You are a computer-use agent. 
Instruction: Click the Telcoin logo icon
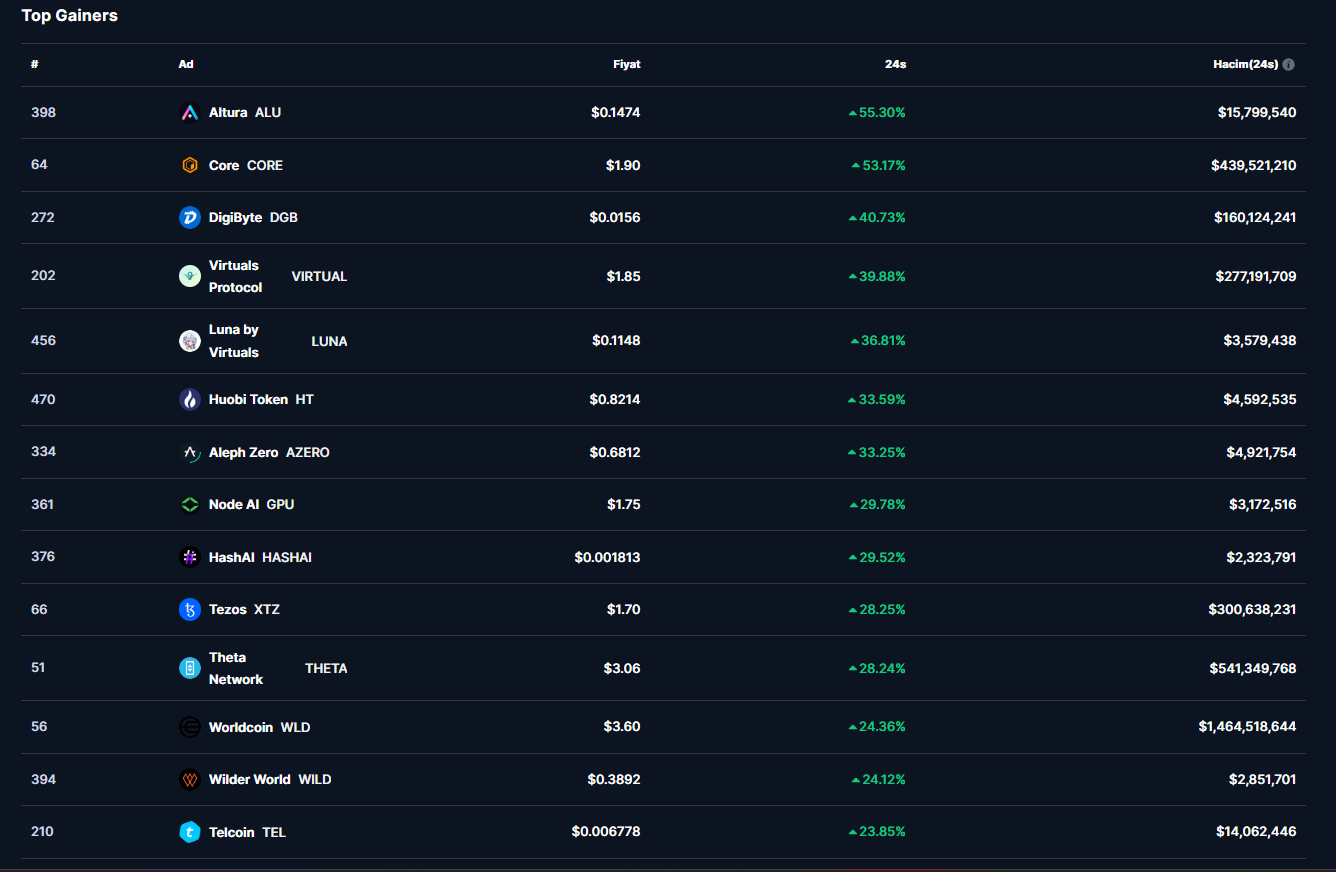pos(190,832)
